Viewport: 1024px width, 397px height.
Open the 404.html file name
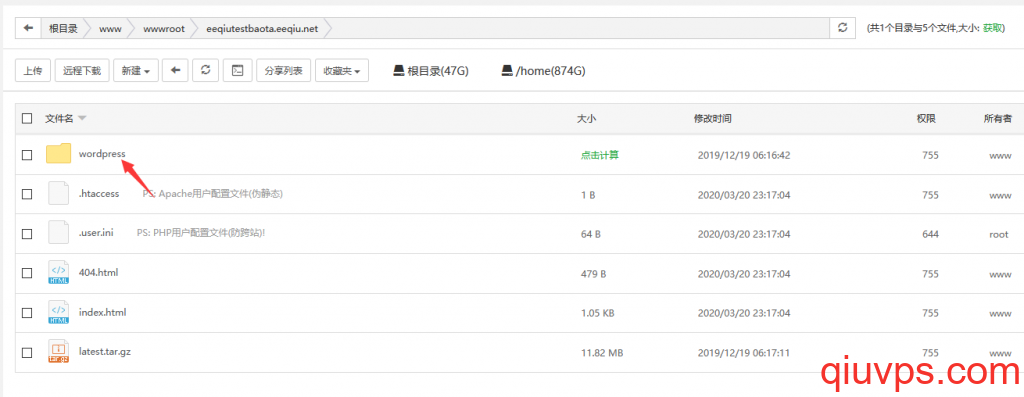(x=98, y=272)
